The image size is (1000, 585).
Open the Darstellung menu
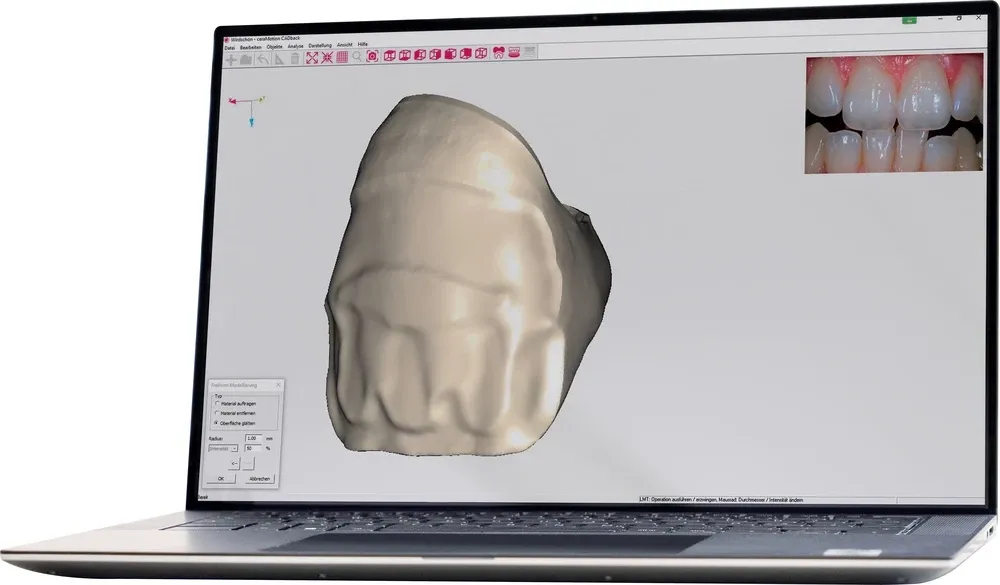tap(320, 46)
